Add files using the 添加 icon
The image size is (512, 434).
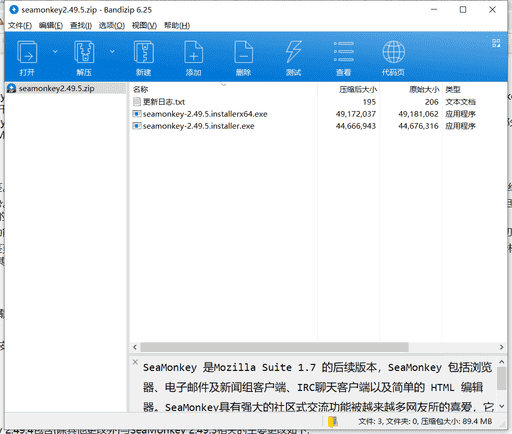[x=194, y=57]
